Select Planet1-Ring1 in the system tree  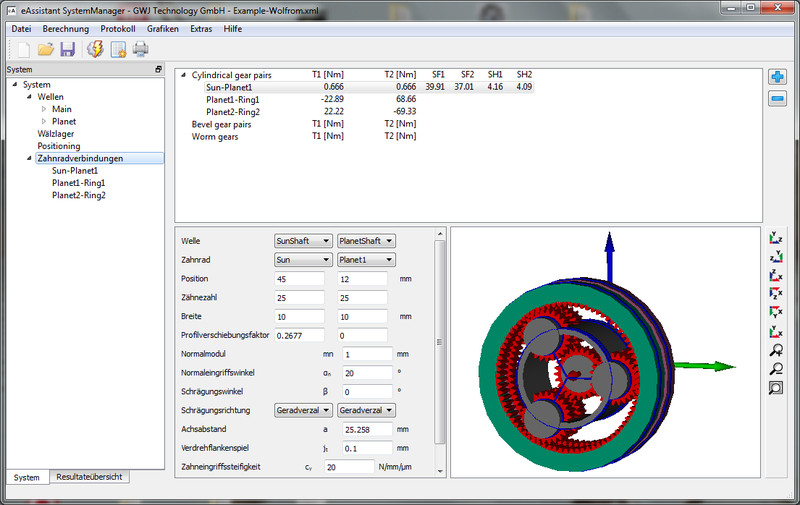pos(78,183)
